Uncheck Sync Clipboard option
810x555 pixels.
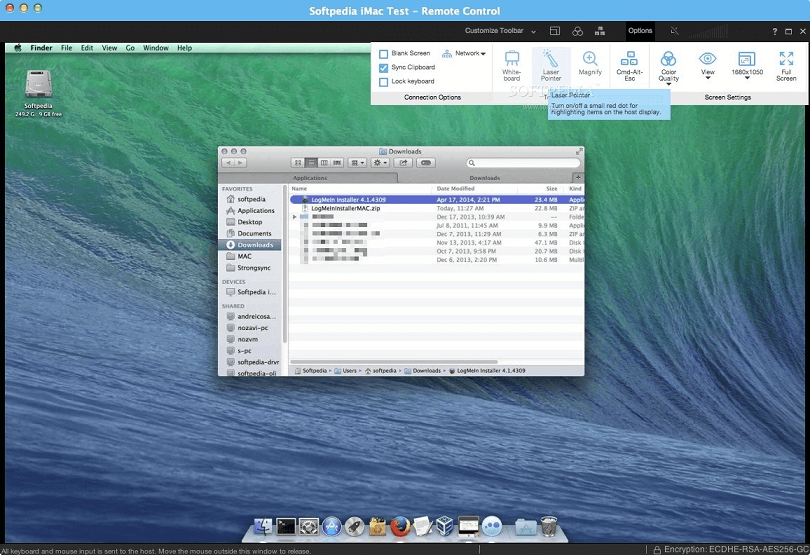click(384, 67)
